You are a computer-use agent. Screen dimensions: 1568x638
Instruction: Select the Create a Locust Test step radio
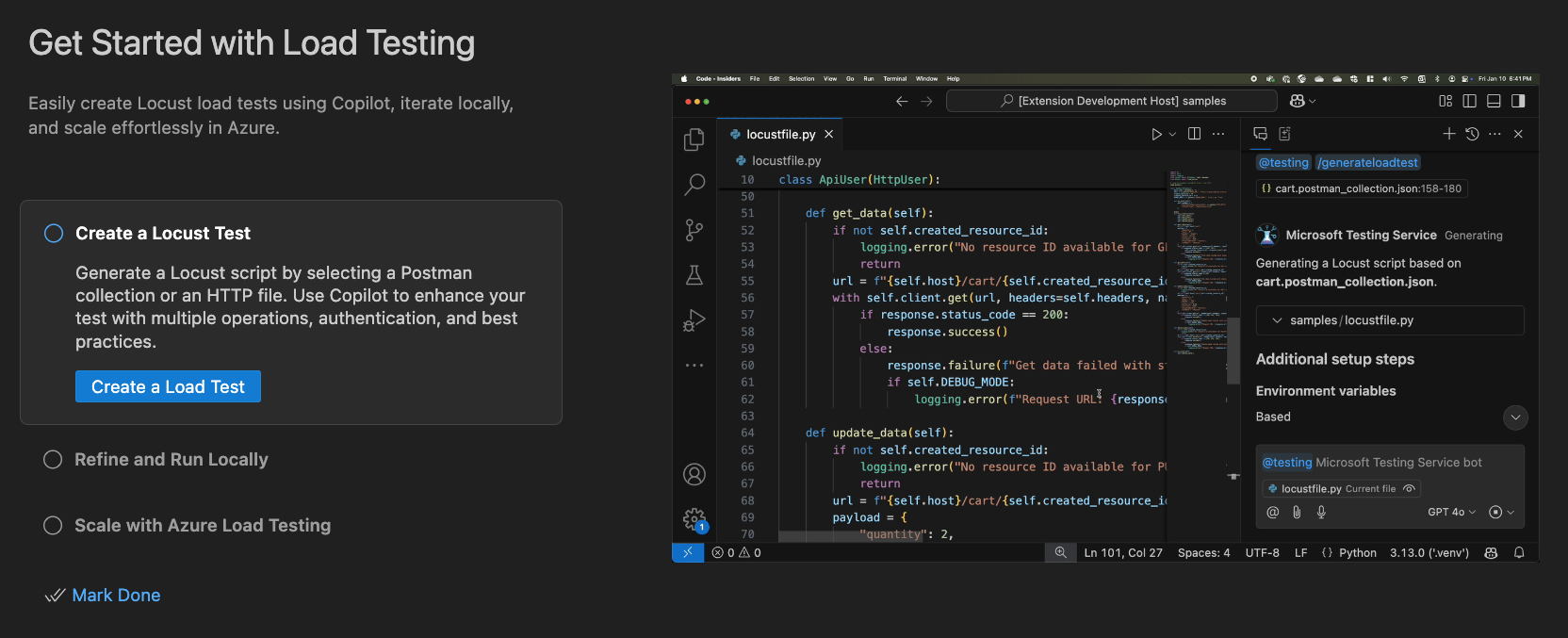point(54,233)
